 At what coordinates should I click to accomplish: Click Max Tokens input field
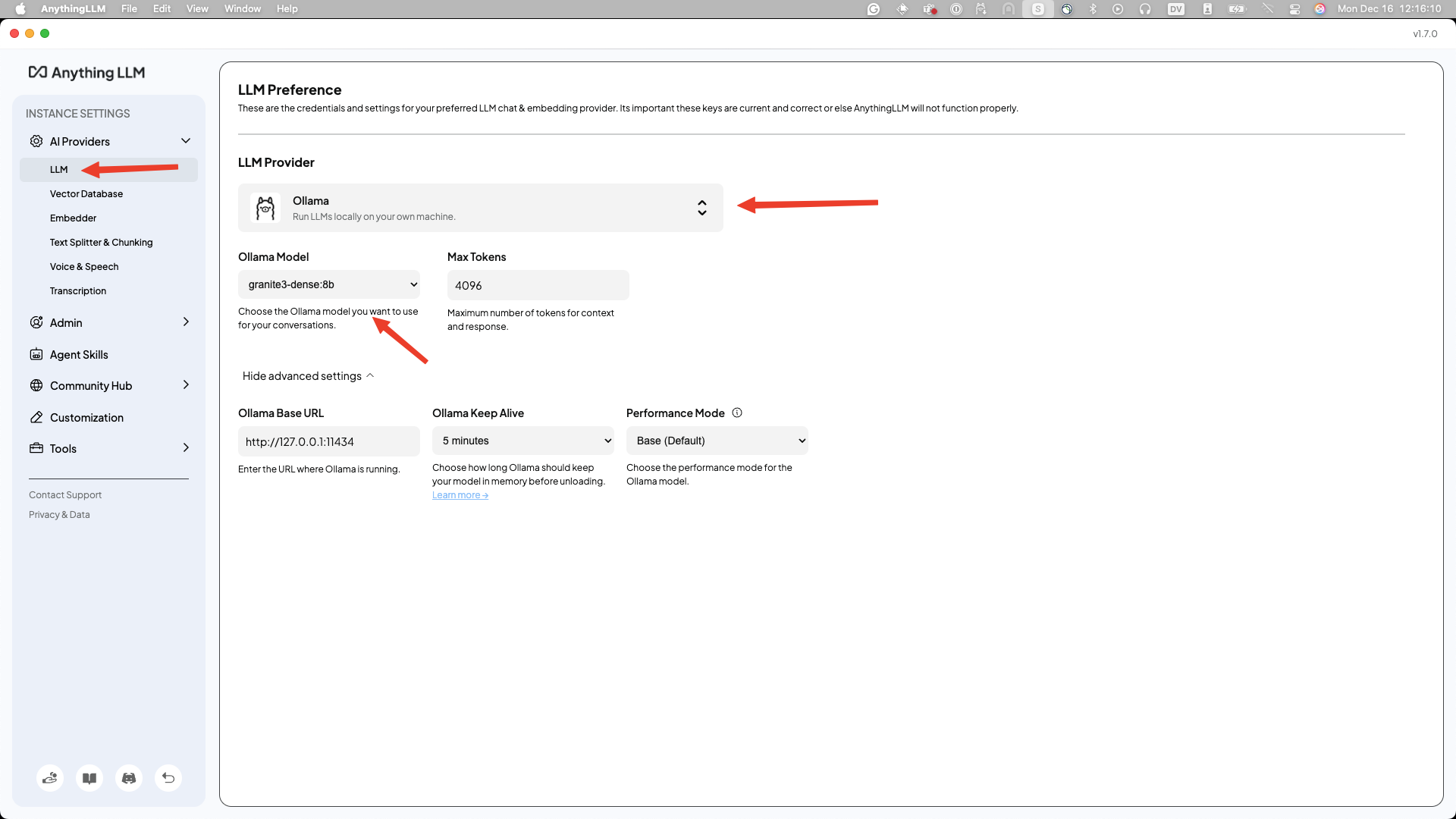pyautogui.click(x=538, y=285)
